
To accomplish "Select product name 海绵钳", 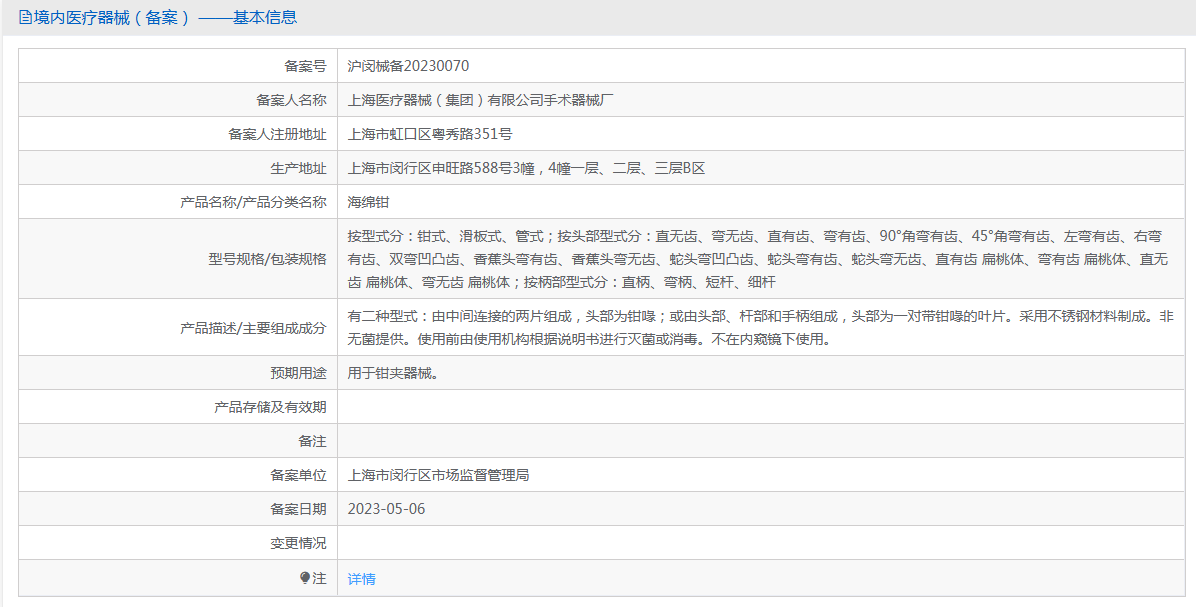I will click(368, 202).
